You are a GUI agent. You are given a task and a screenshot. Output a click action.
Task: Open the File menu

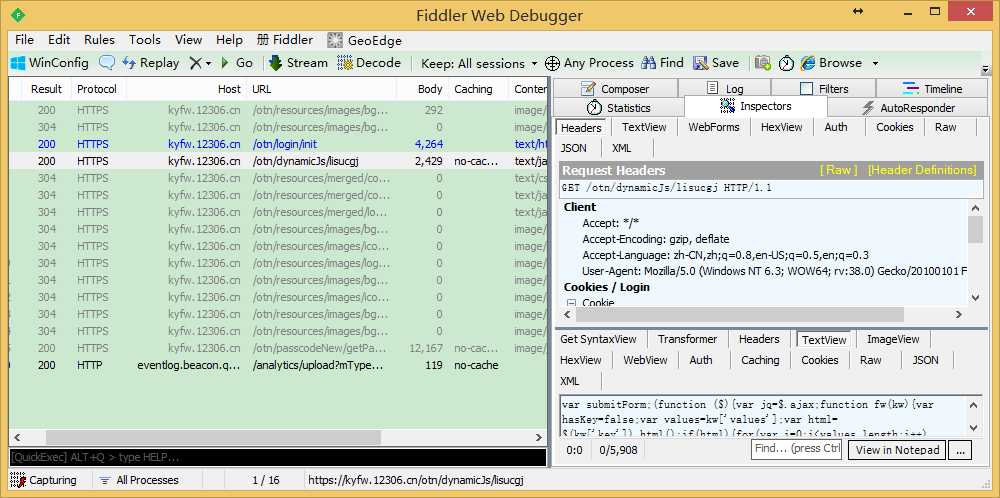point(24,40)
